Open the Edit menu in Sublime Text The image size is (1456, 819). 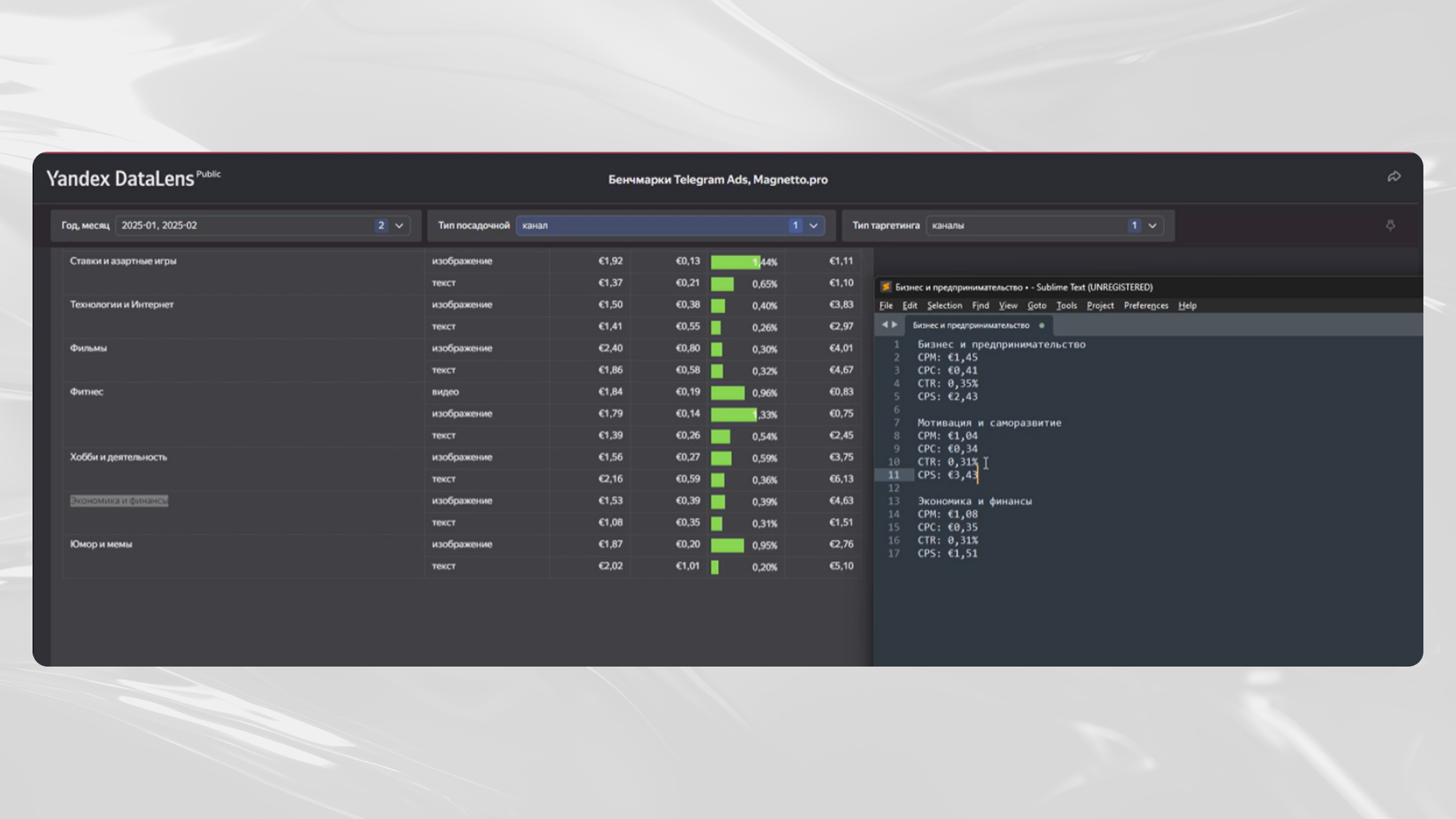(910, 306)
